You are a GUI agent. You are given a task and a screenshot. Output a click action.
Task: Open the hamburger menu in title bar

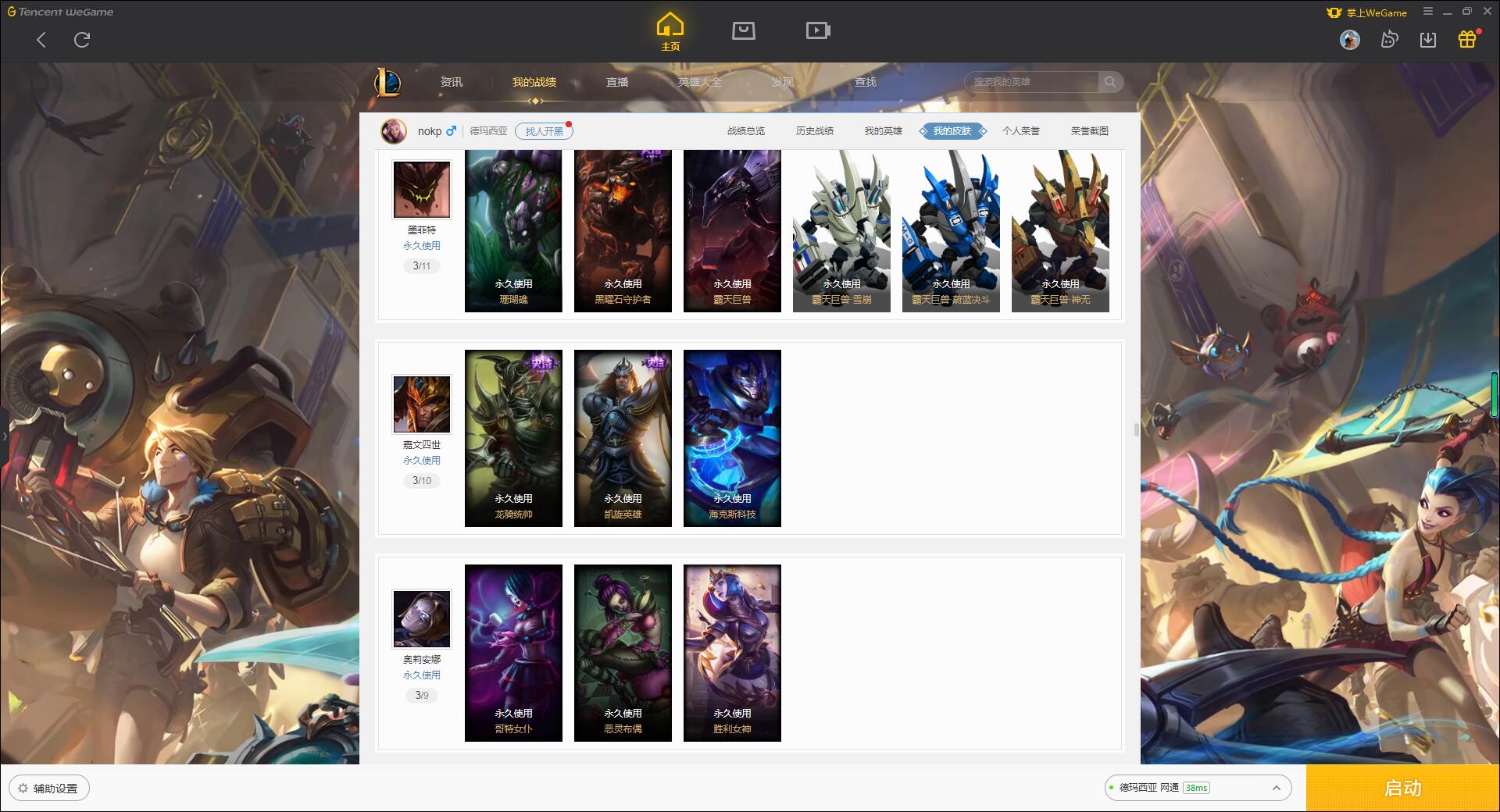pyautogui.click(x=1428, y=12)
